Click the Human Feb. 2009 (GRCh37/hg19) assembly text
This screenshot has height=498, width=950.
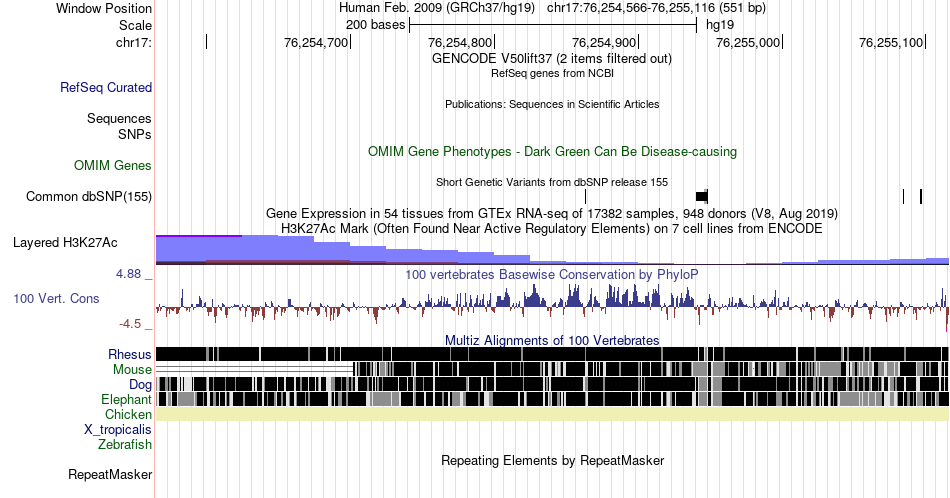437,8
